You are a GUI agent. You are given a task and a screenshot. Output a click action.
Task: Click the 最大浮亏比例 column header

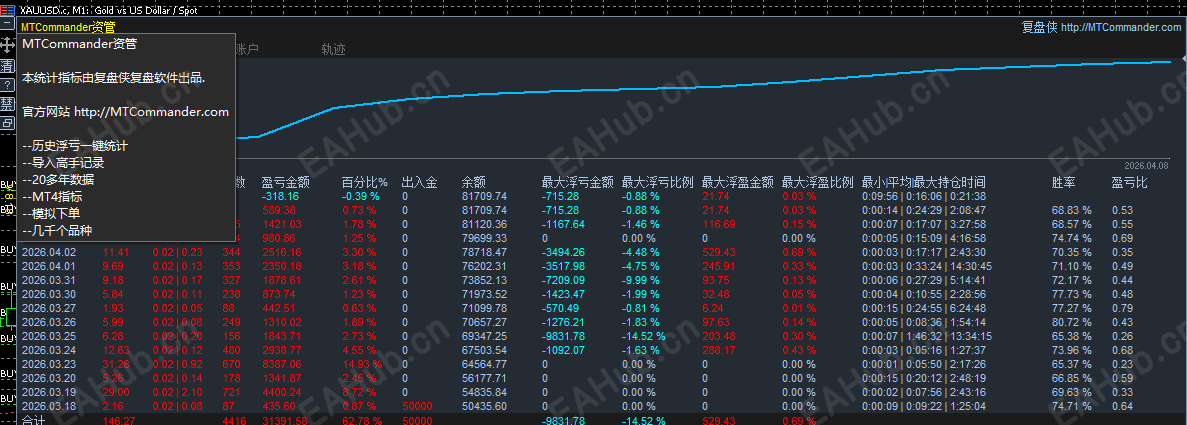click(x=658, y=183)
